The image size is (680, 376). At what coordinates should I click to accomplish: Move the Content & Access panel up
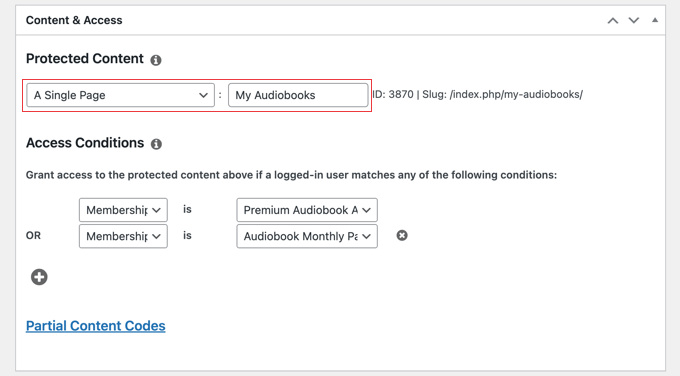coord(613,20)
